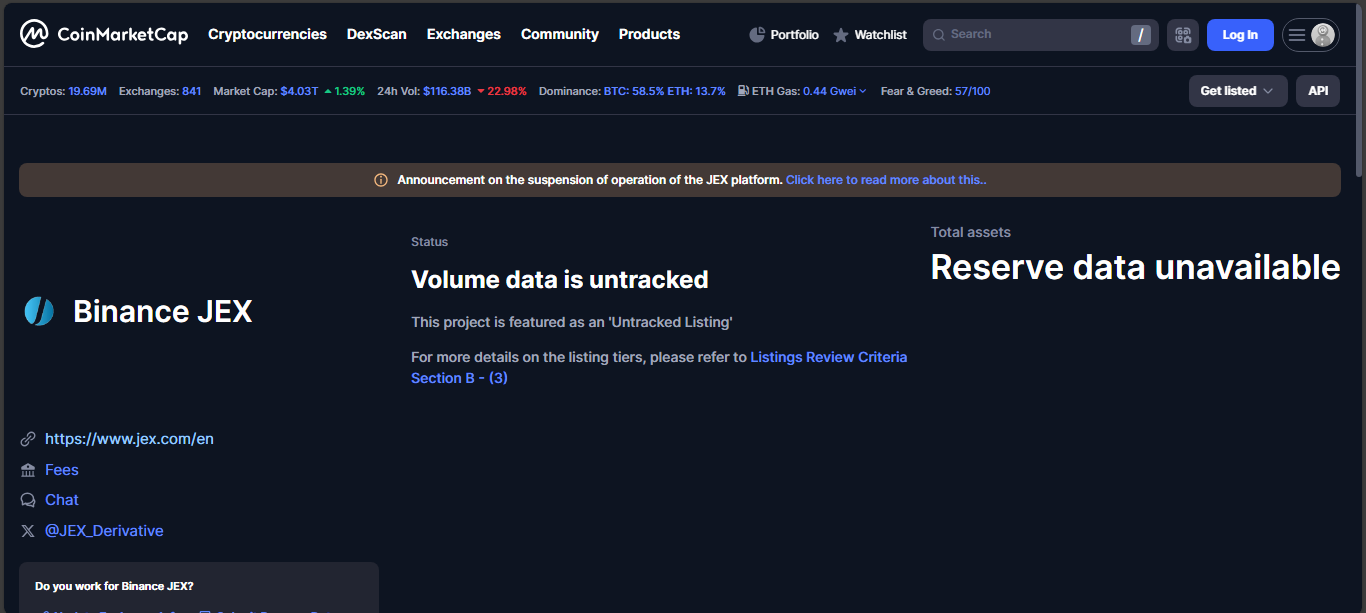
Task: Open the 'Click here to read more' link
Action: pyautogui.click(x=885, y=180)
